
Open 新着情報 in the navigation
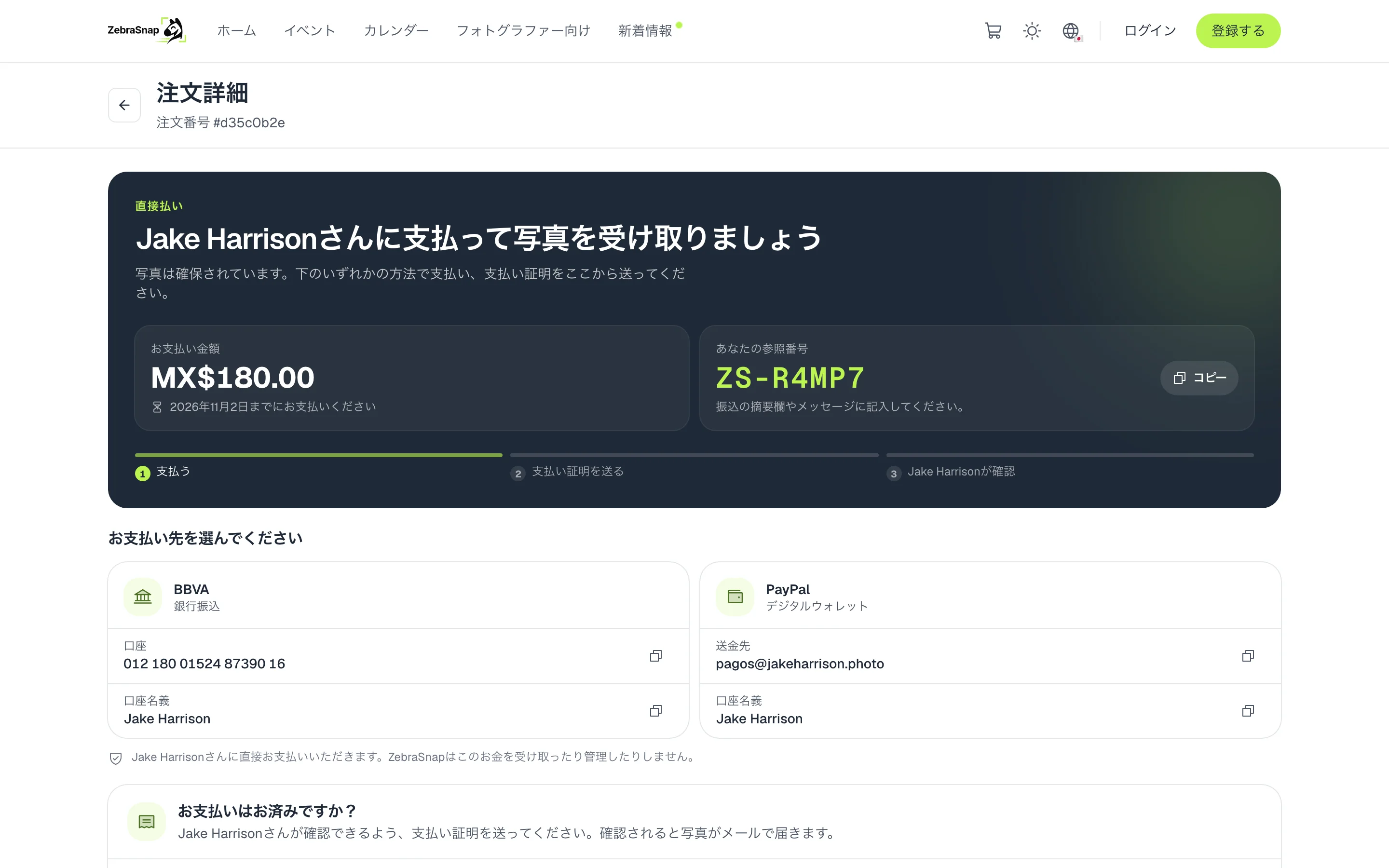click(x=645, y=31)
